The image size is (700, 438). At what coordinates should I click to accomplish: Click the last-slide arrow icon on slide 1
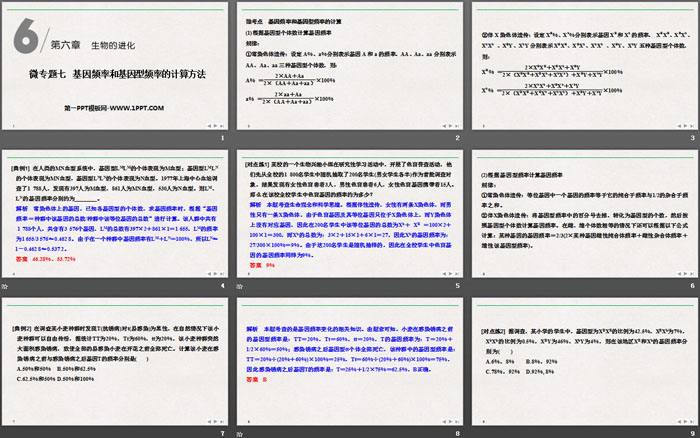222,126
